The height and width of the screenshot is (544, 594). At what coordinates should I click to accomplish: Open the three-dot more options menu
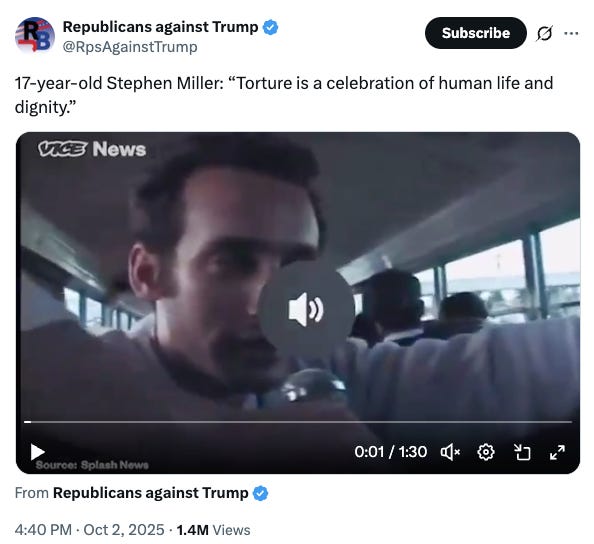[571, 33]
